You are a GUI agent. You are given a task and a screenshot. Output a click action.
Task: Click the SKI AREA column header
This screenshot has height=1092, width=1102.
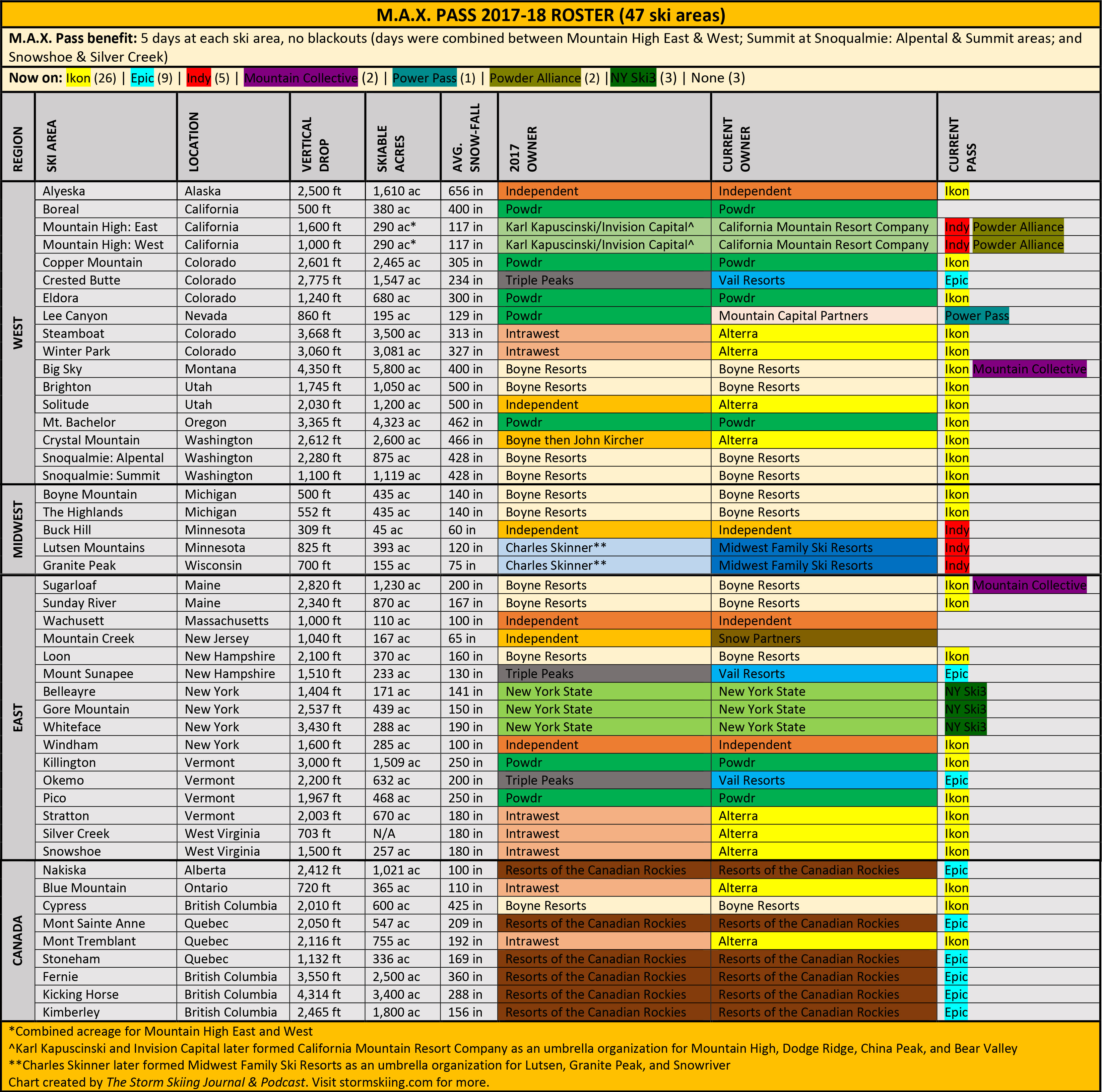click(x=52, y=145)
